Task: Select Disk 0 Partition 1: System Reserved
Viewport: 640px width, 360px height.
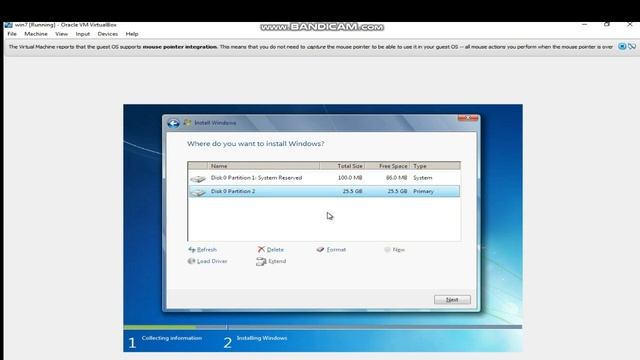Action: tap(324, 178)
